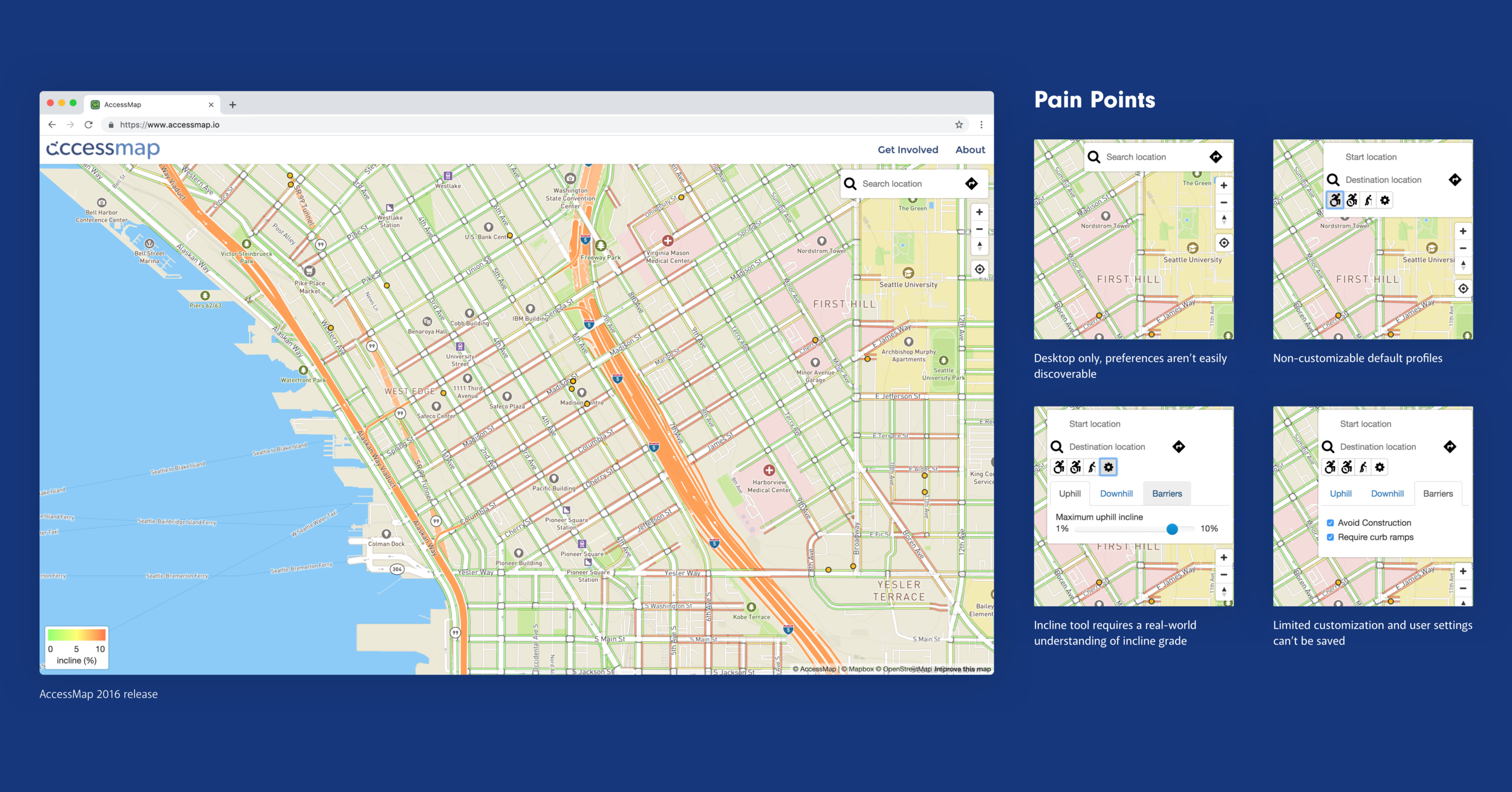
Task: Click the incline (%) legend box
Action: [77, 647]
